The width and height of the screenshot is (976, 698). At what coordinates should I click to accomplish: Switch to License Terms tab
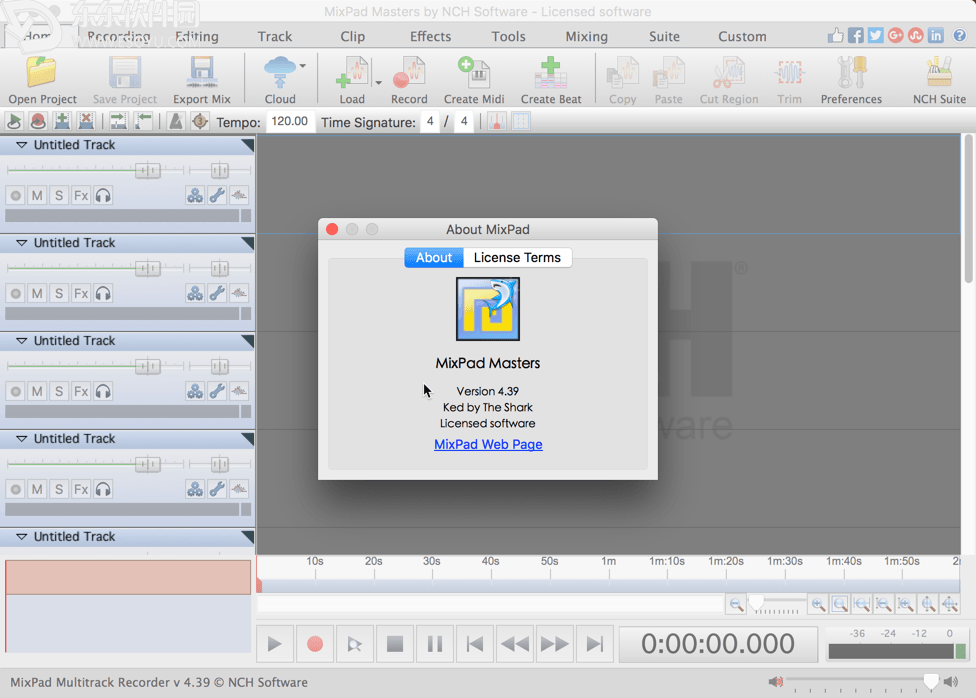point(517,257)
